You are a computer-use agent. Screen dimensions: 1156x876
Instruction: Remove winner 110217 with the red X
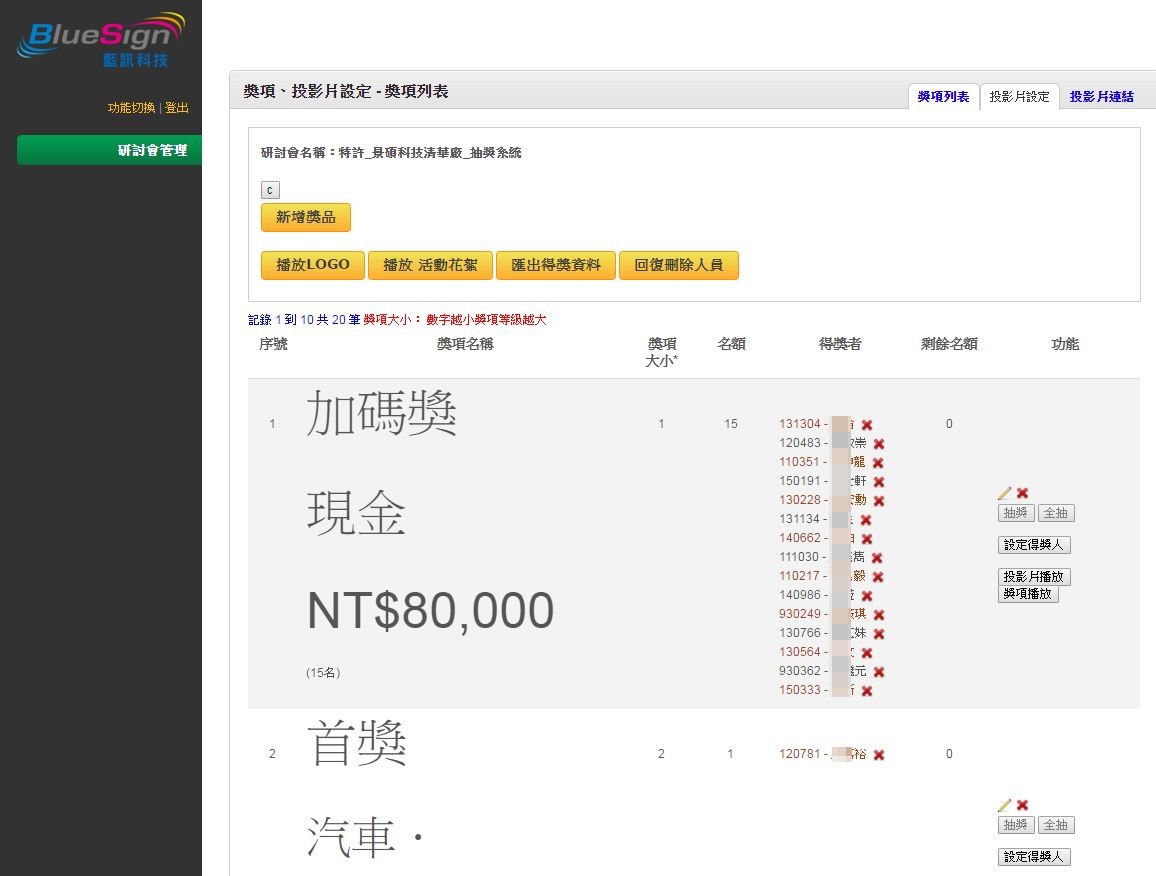click(877, 577)
